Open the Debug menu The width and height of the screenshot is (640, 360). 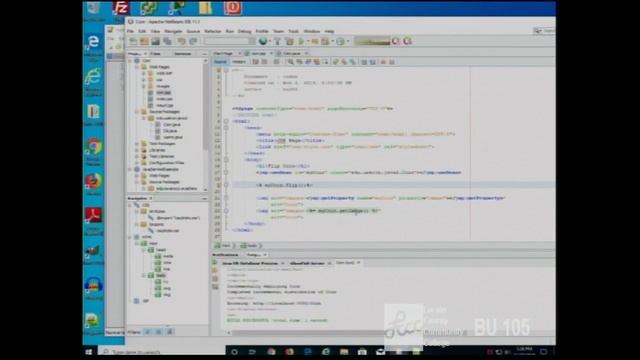244,31
